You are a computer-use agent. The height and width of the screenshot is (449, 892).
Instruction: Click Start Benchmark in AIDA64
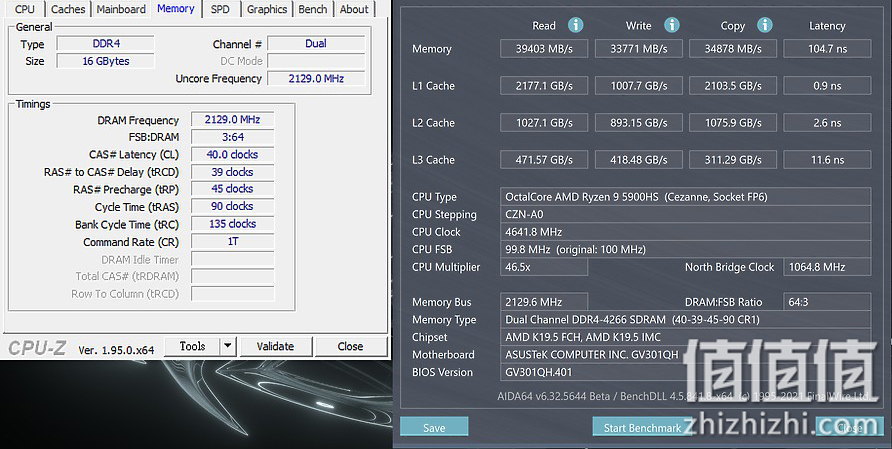[x=643, y=427]
